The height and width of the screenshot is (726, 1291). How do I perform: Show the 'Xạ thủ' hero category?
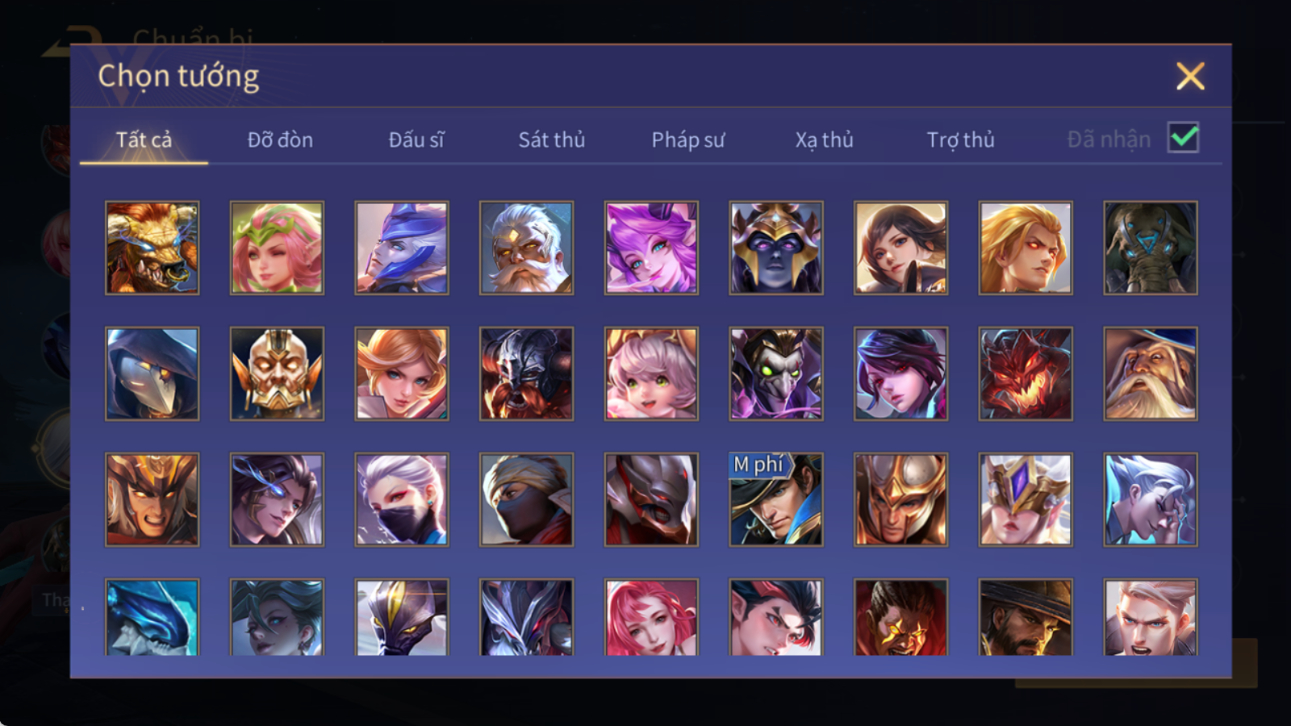[824, 140]
